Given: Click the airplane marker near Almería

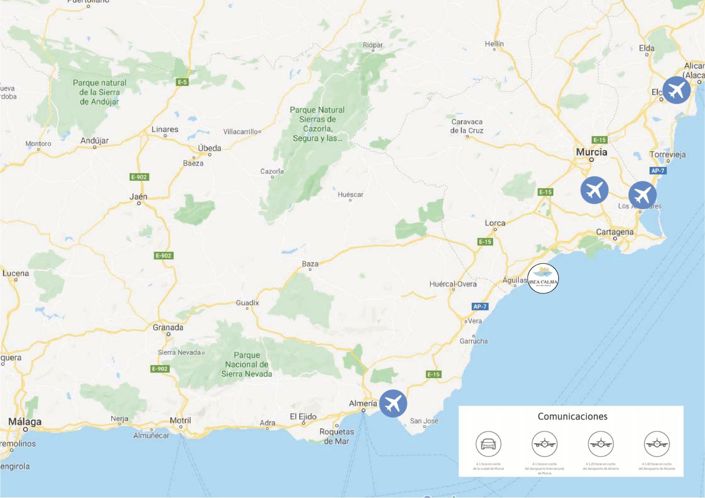Looking at the screenshot, I should coord(393,403).
